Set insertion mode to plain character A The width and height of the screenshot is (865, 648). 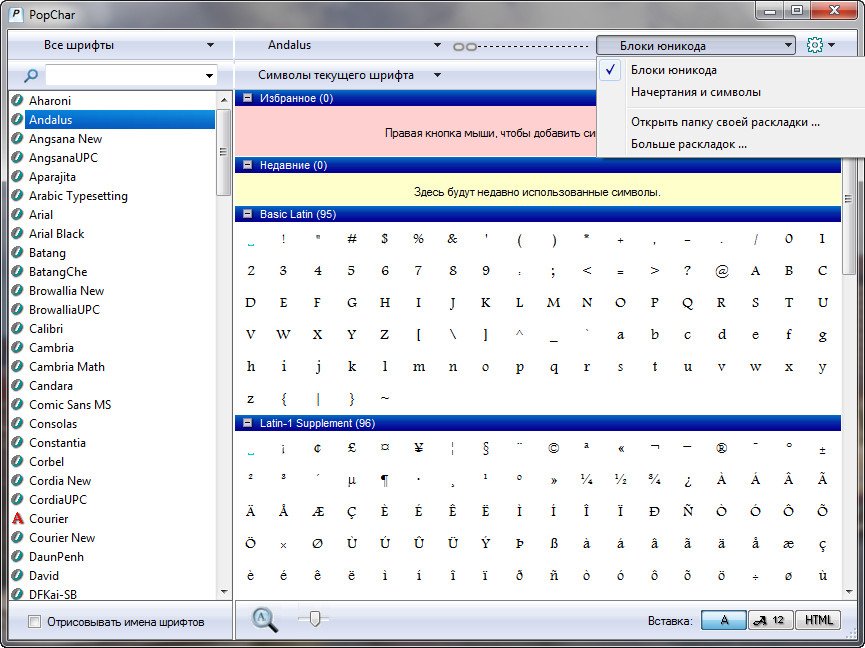tap(724, 620)
